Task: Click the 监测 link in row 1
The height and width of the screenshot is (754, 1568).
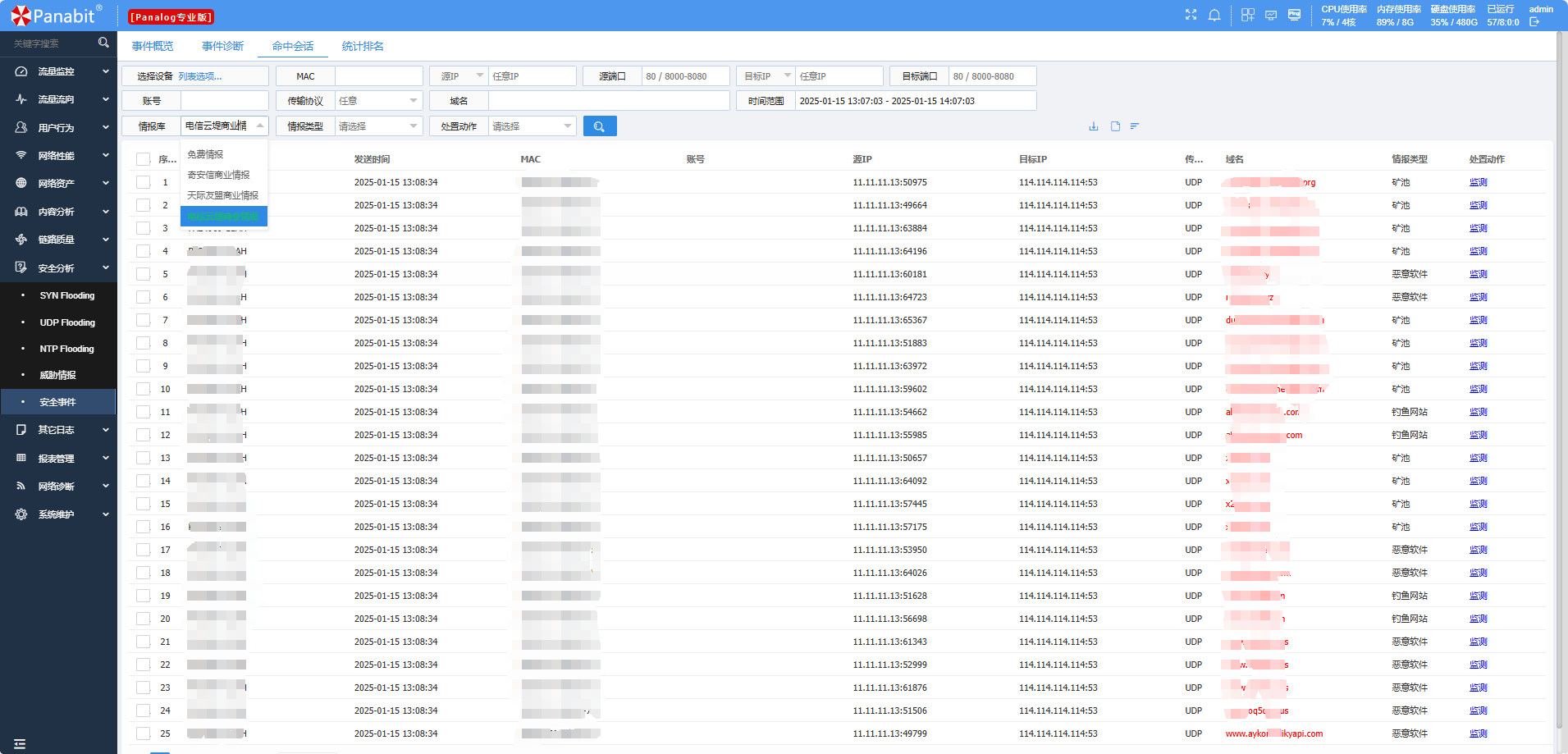Action: tap(1478, 182)
